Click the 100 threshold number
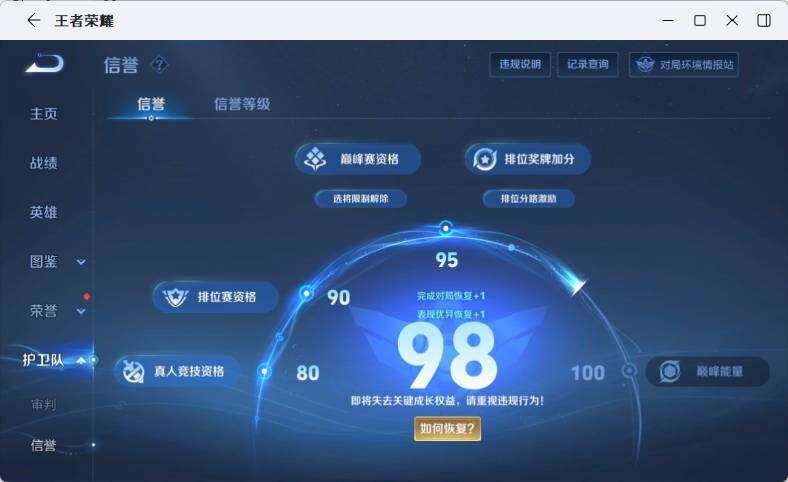 pos(587,373)
